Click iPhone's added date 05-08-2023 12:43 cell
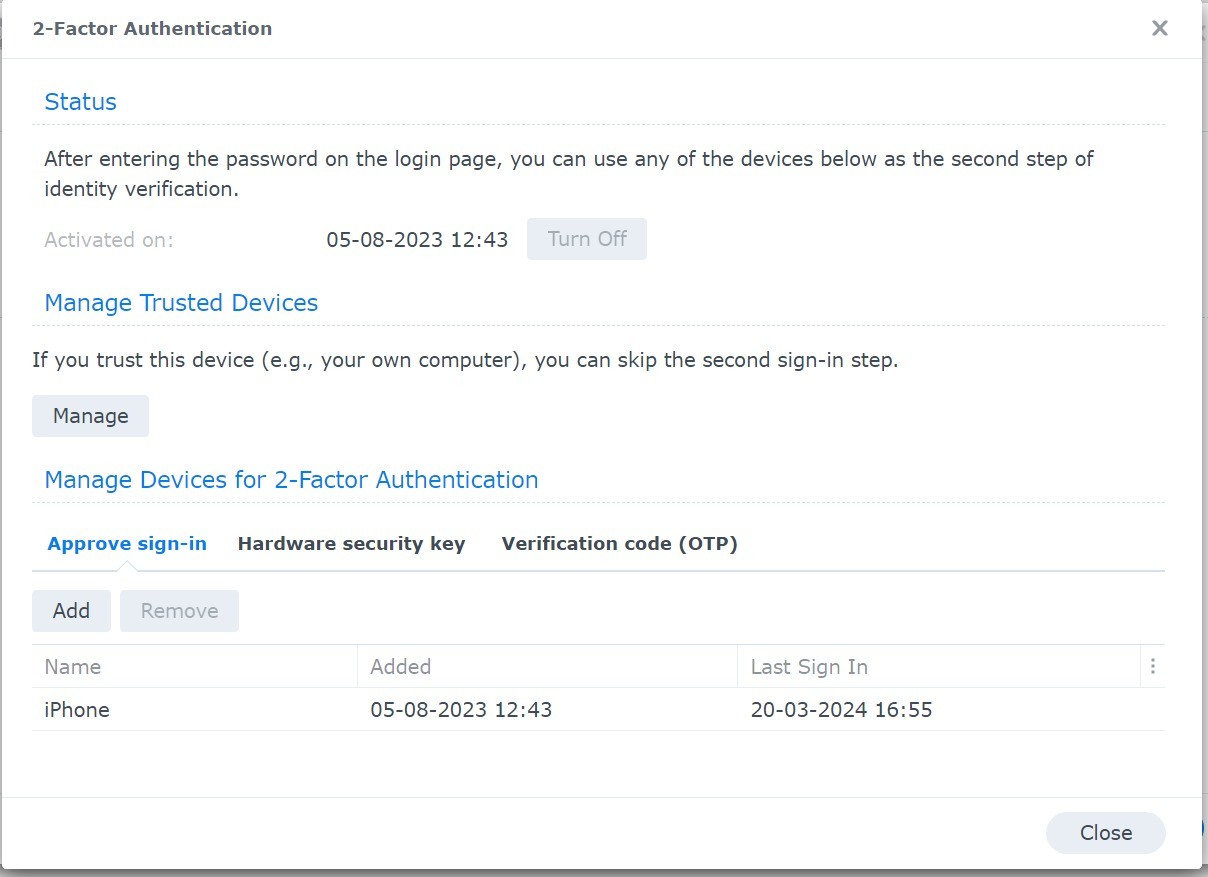The image size is (1208, 877). (x=461, y=710)
